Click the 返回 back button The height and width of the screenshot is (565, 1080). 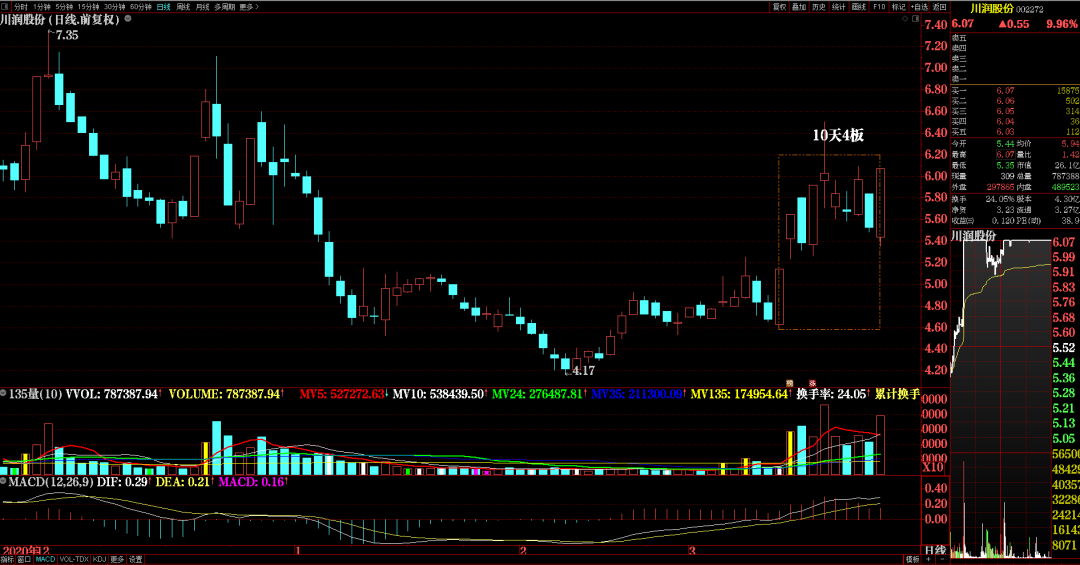pyautogui.click(x=940, y=6)
